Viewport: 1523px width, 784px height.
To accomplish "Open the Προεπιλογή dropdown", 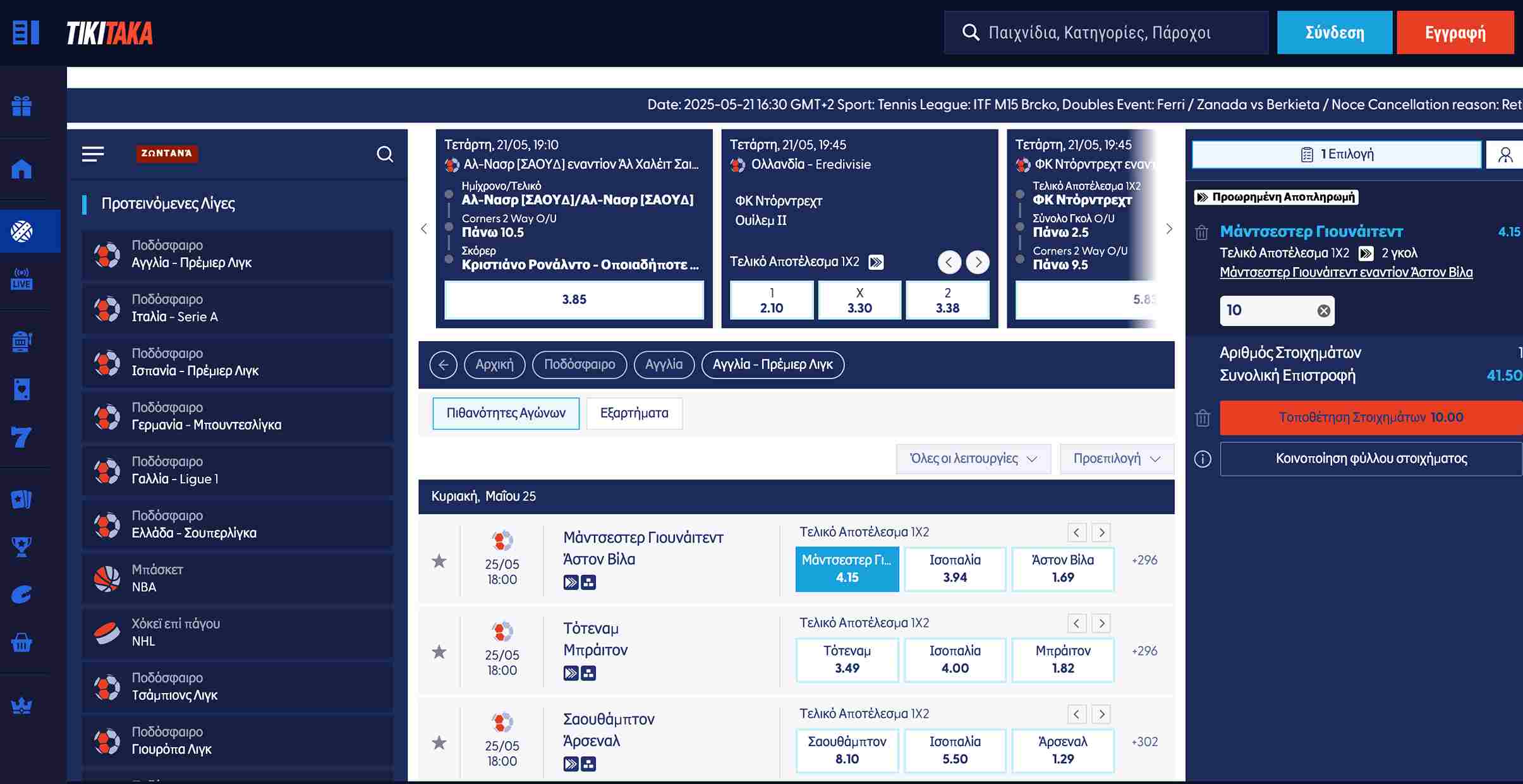I will click(x=1117, y=459).
